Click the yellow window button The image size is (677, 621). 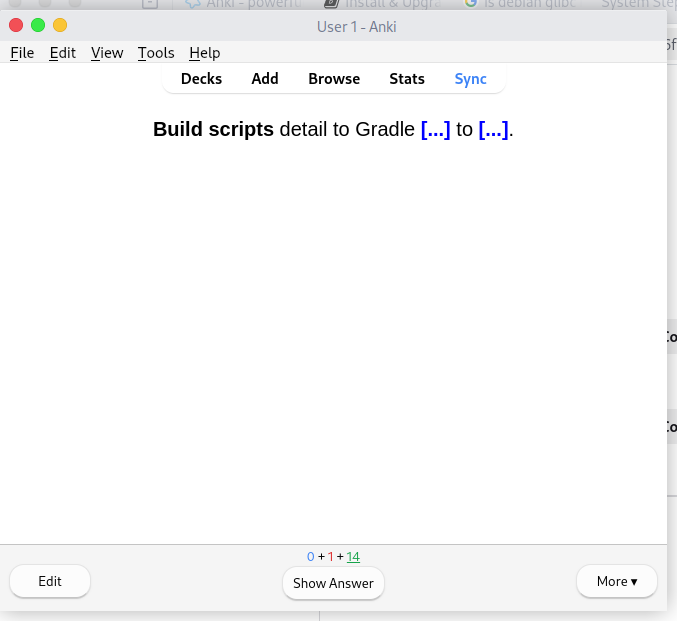coord(60,25)
